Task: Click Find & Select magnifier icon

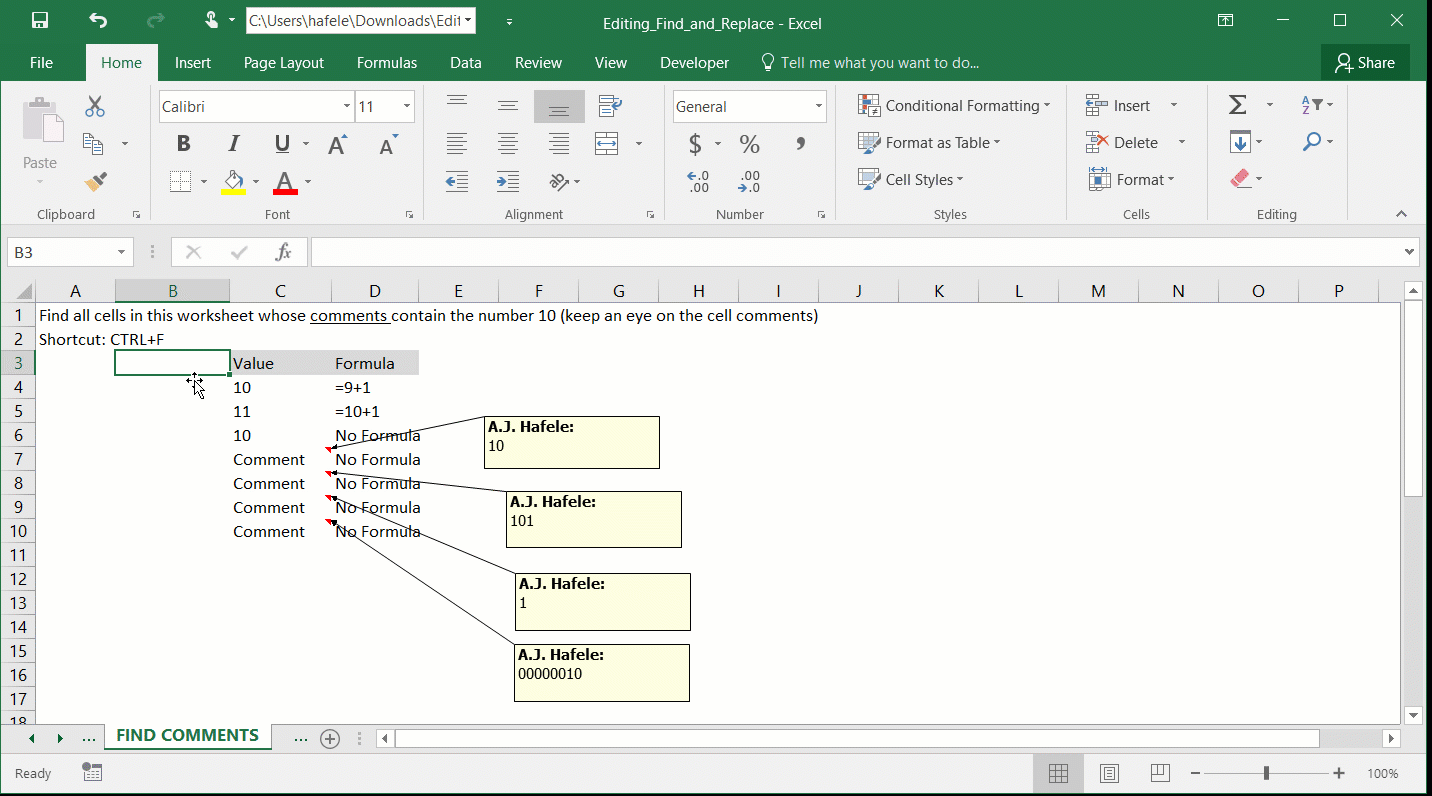Action: coord(1312,142)
